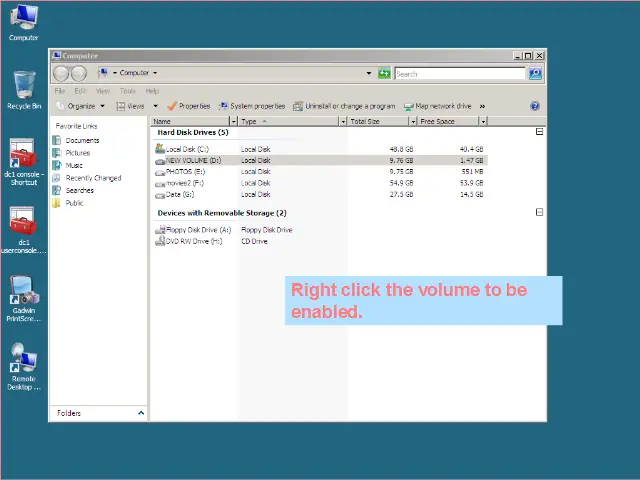The image size is (640, 480).
Task: Click Uninstall or change a program
Action: (x=344, y=106)
